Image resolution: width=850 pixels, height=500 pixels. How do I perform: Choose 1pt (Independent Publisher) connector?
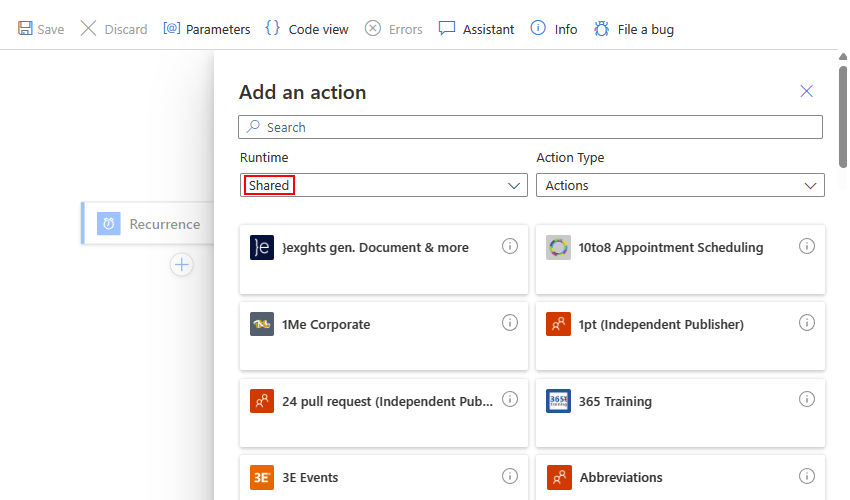680,335
